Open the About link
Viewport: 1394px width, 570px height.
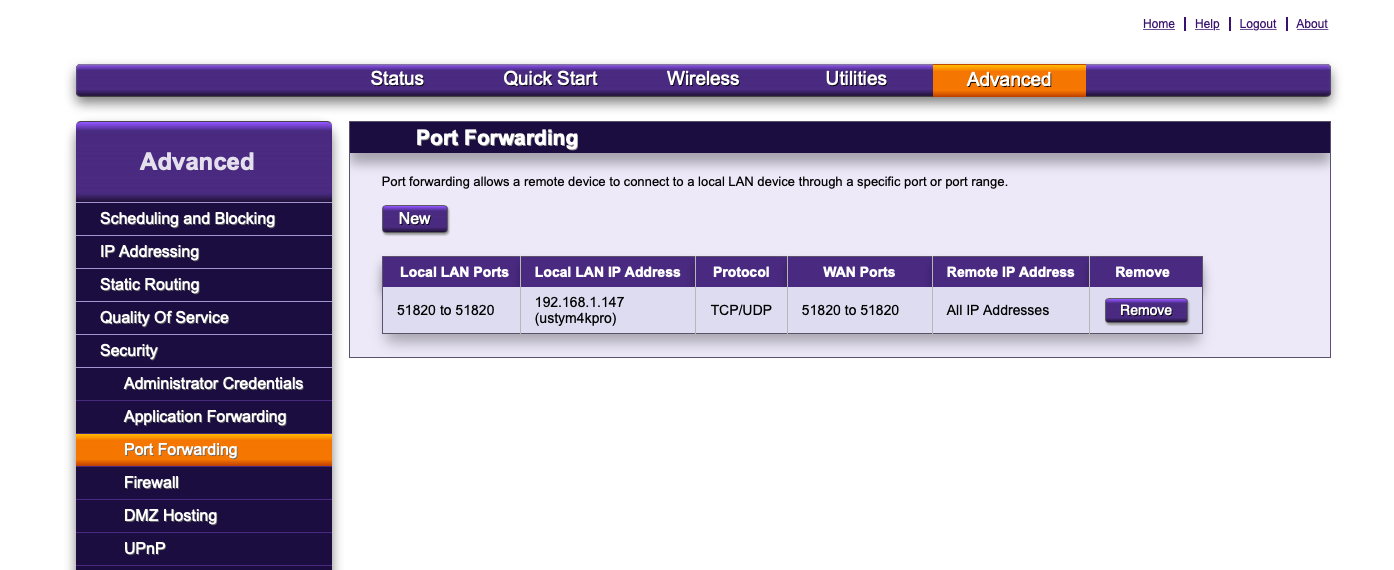point(1311,24)
